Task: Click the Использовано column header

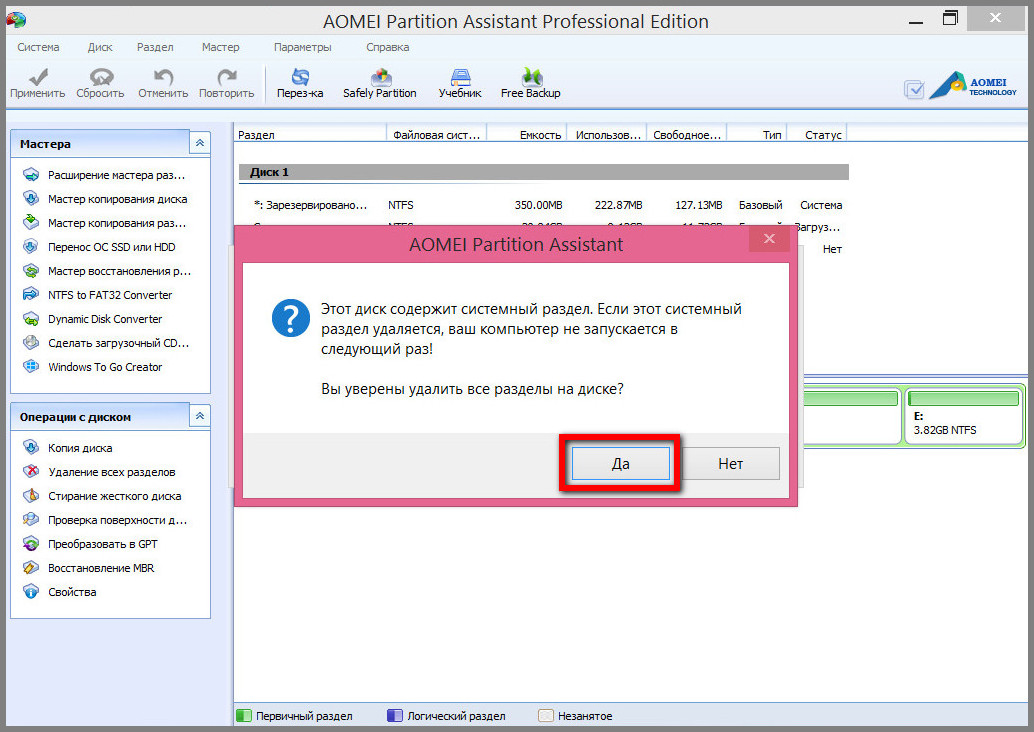Action: (x=608, y=135)
